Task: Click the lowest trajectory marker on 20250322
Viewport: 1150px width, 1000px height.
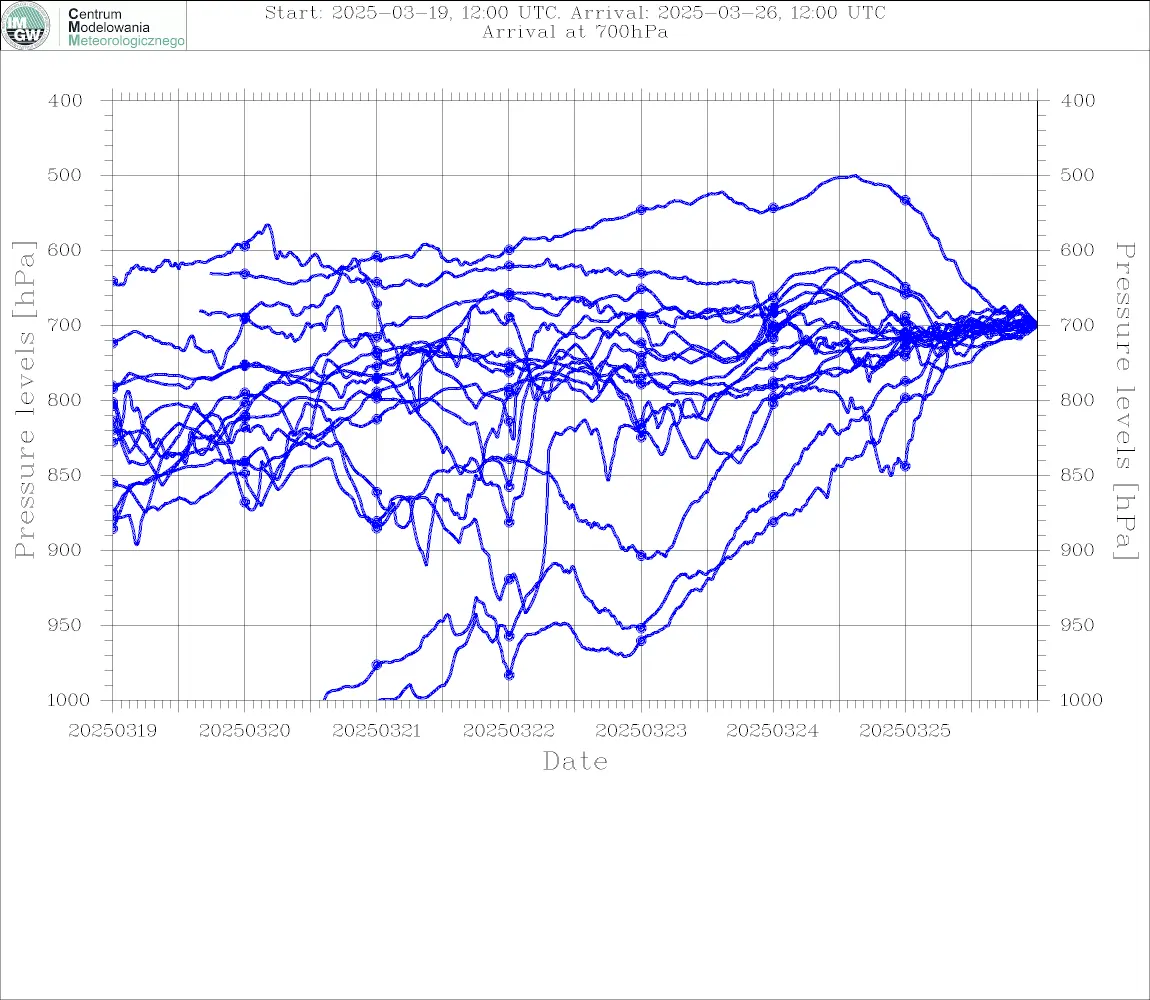Action: pyautogui.click(x=509, y=675)
